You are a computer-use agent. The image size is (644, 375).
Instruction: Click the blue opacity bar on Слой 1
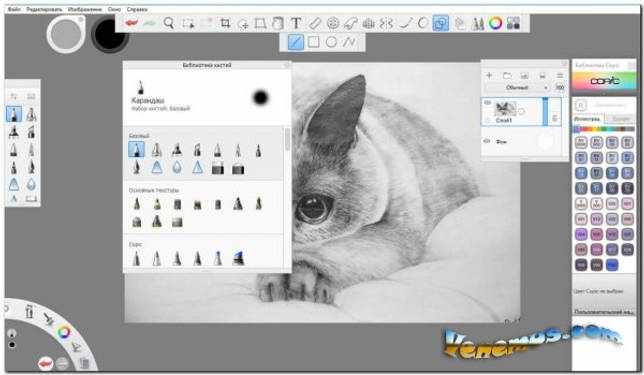[x=545, y=112]
